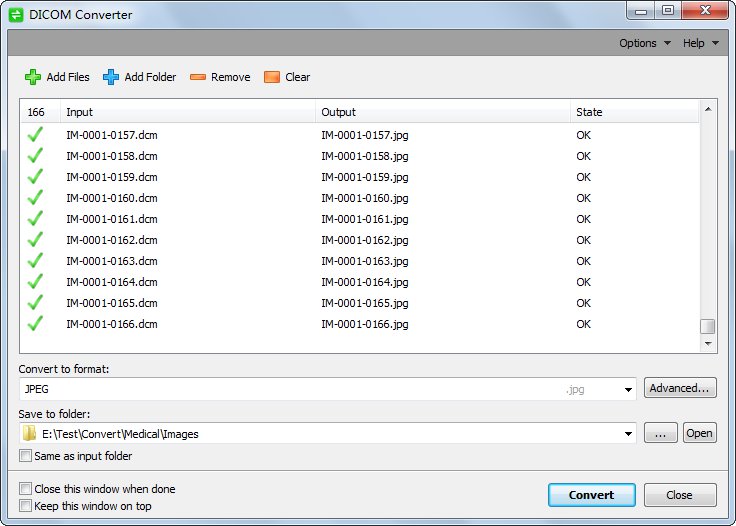The height and width of the screenshot is (526, 736).
Task: Expand the Save to folder dropdown arrow
Action: click(628, 434)
